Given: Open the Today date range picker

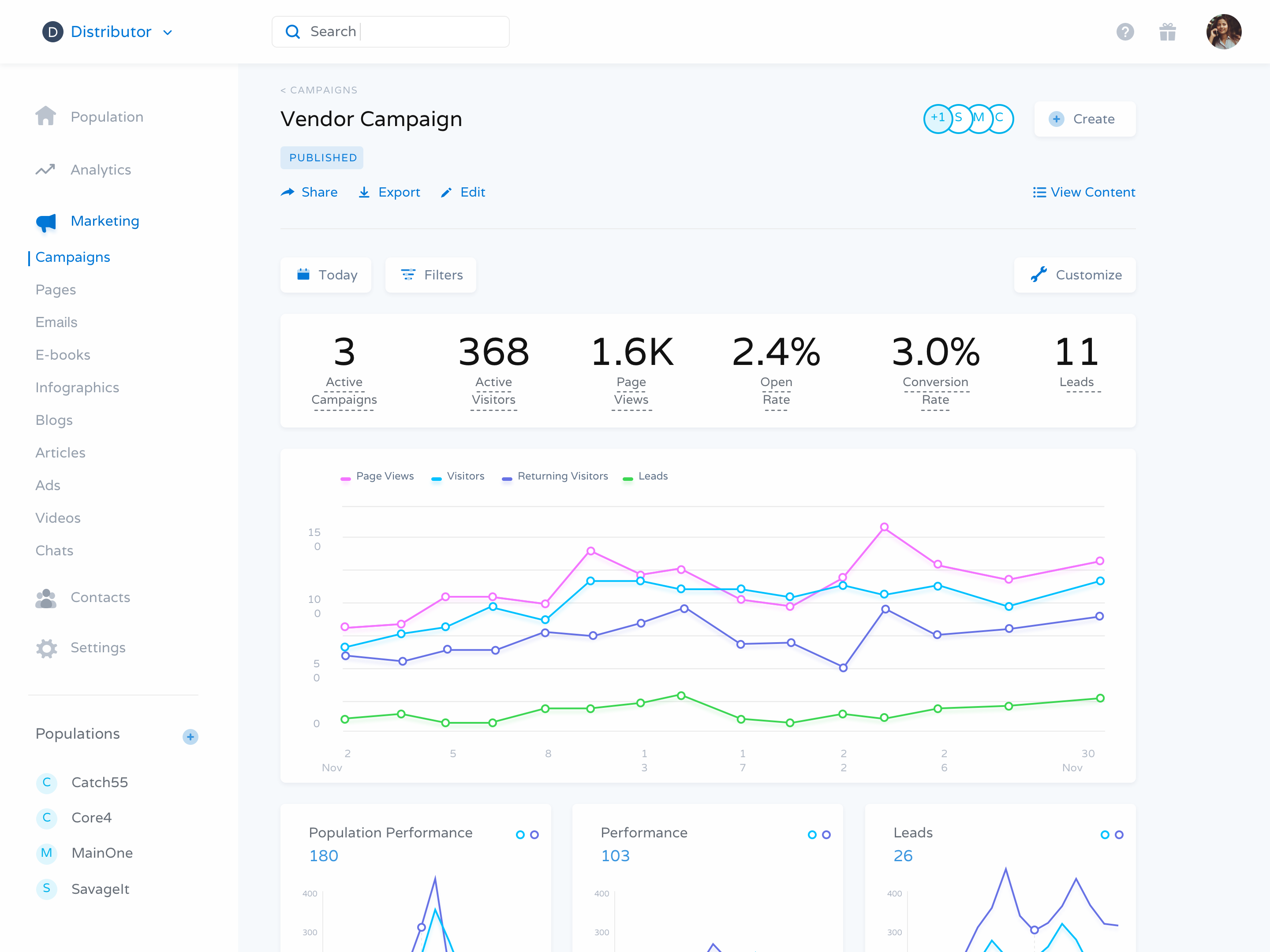Looking at the screenshot, I should [x=325, y=275].
